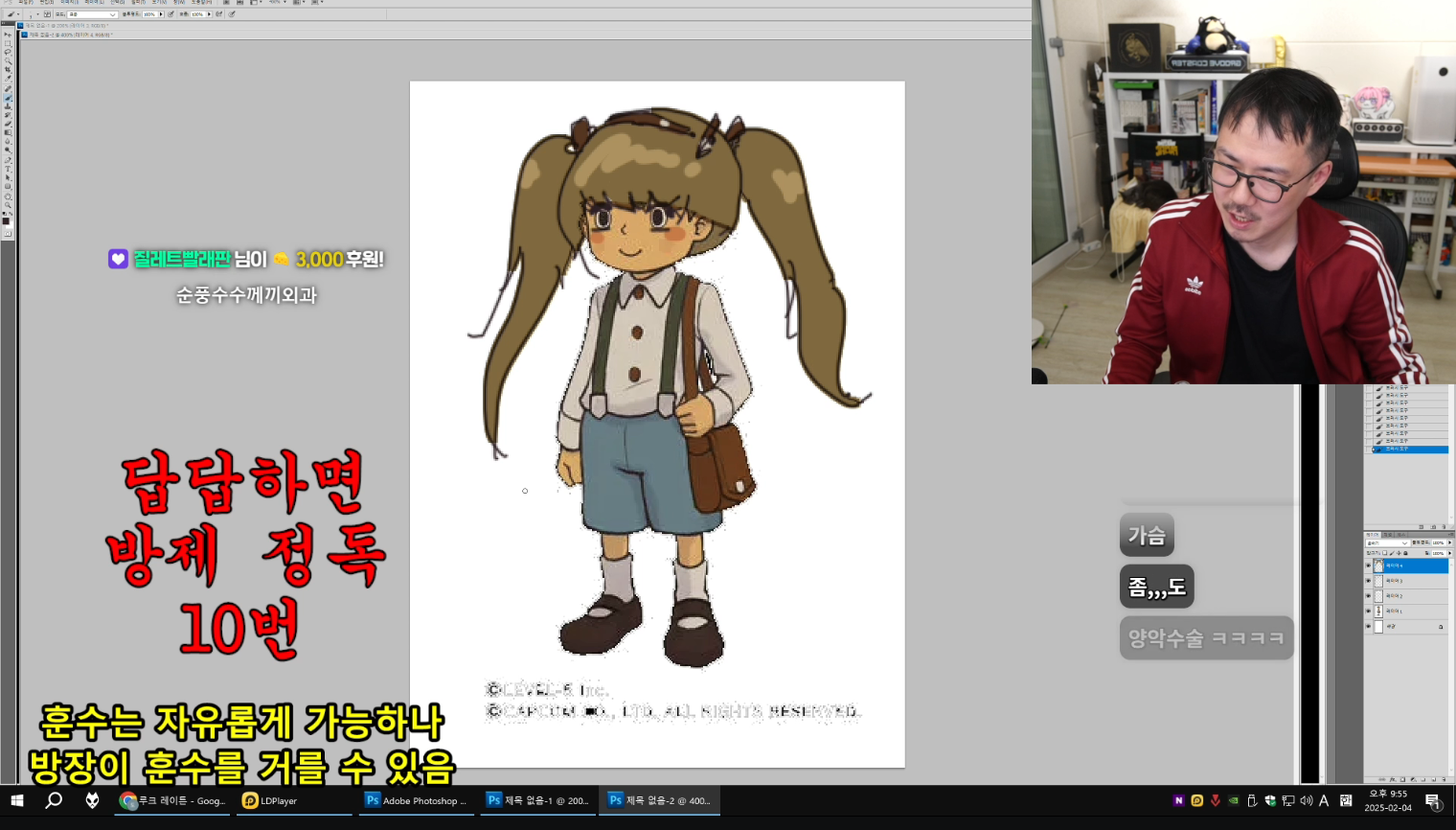This screenshot has width=1456, height=830.
Task: Click the options bar opacity 100% field
Action: click(x=149, y=14)
